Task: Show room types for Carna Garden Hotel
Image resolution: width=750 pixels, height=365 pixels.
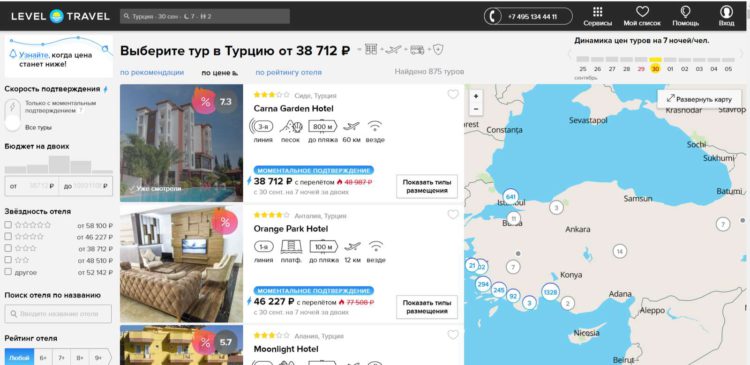Action: [x=427, y=186]
